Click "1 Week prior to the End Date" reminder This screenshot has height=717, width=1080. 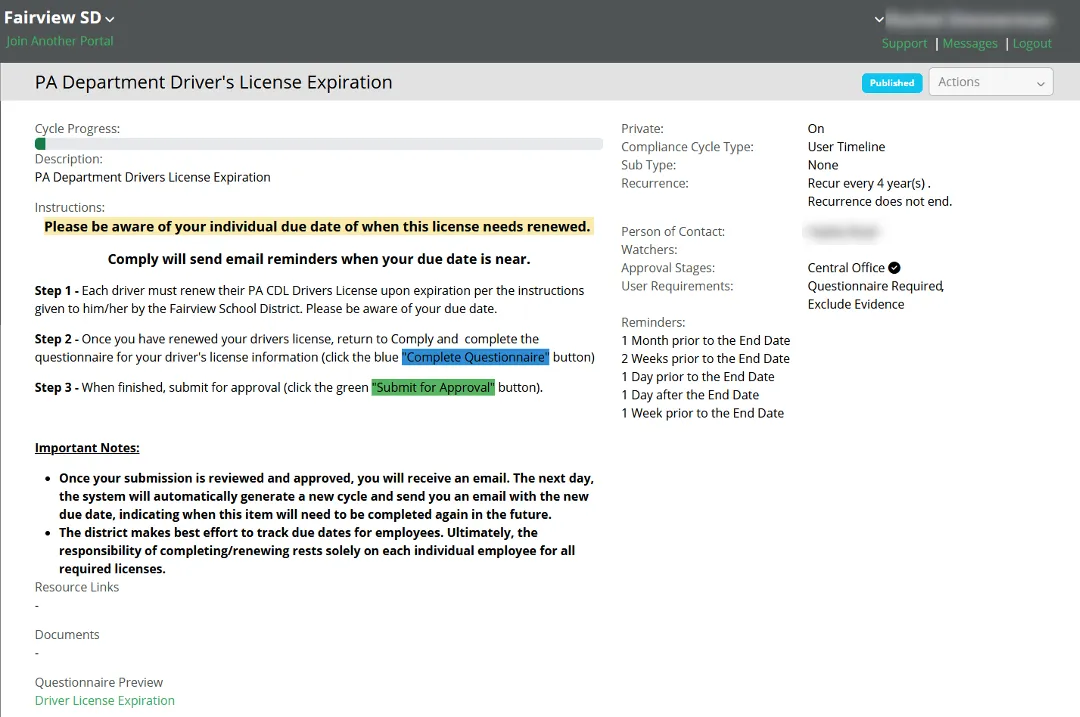click(703, 413)
